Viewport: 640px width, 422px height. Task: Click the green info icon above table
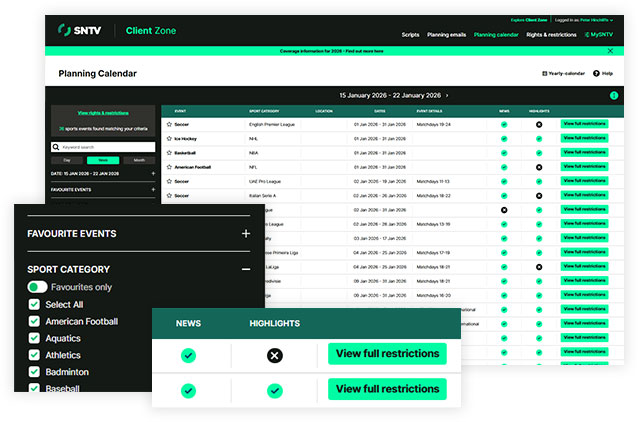coord(613,95)
